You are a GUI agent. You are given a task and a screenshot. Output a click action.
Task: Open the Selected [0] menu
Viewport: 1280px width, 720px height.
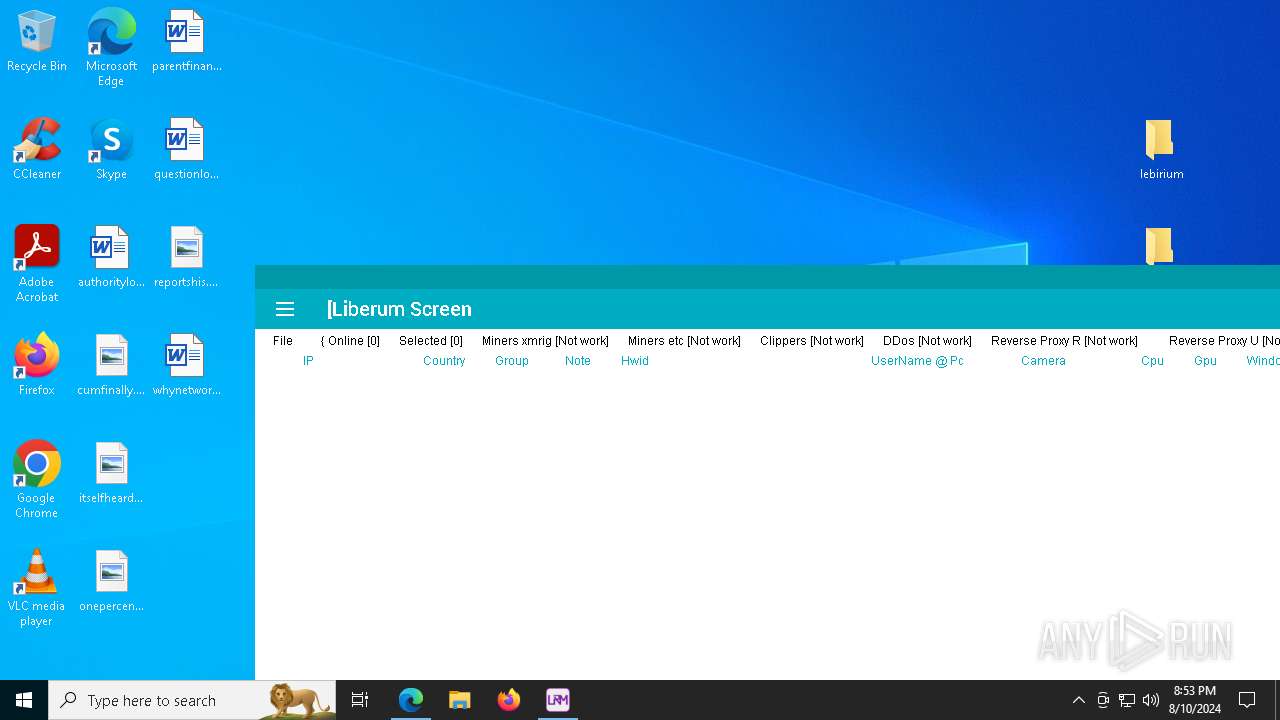click(x=431, y=341)
